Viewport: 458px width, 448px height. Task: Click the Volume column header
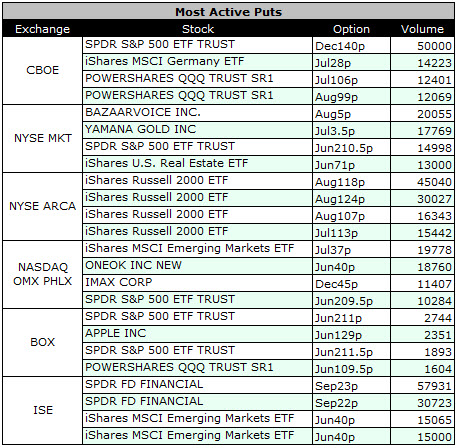tap(422, 29)
